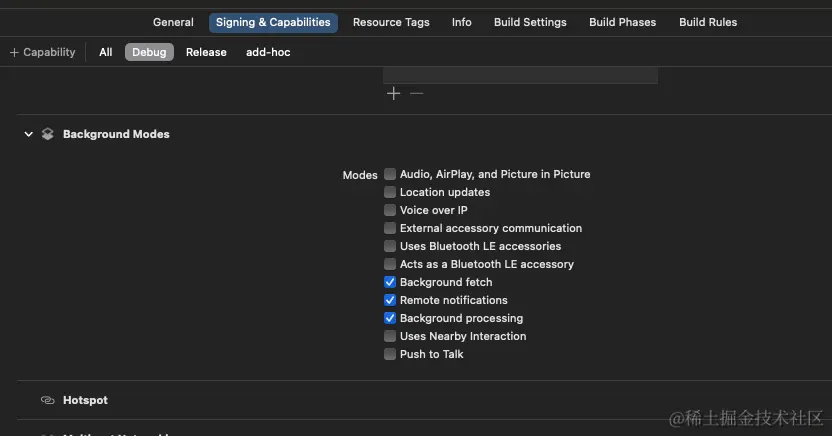Go to the Build Phases tab

pos(622,22)
